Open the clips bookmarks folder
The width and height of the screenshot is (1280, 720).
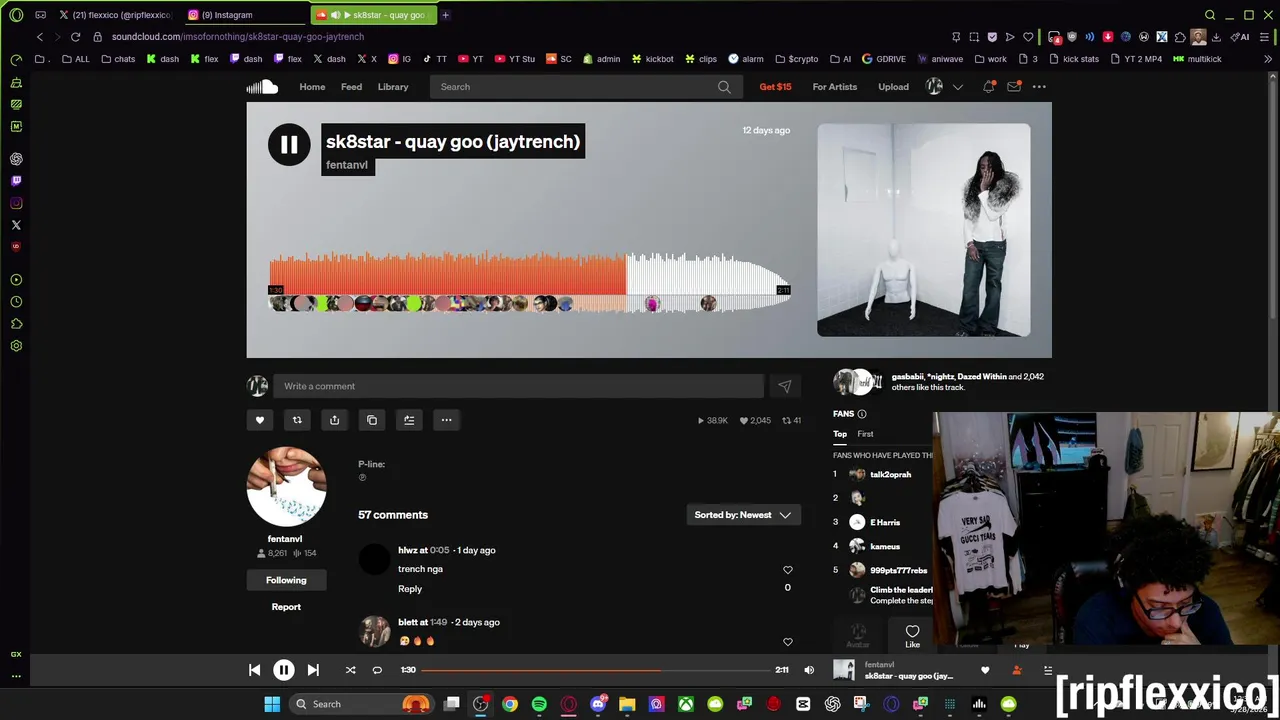point(700,59)
